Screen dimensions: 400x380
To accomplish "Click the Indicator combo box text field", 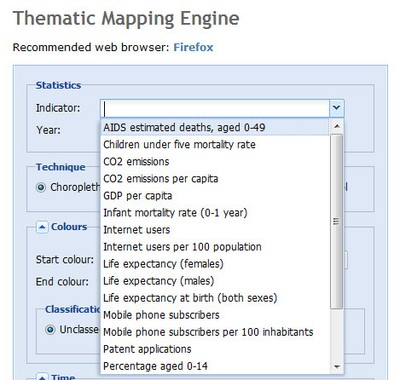I will (x=215, y=108).
